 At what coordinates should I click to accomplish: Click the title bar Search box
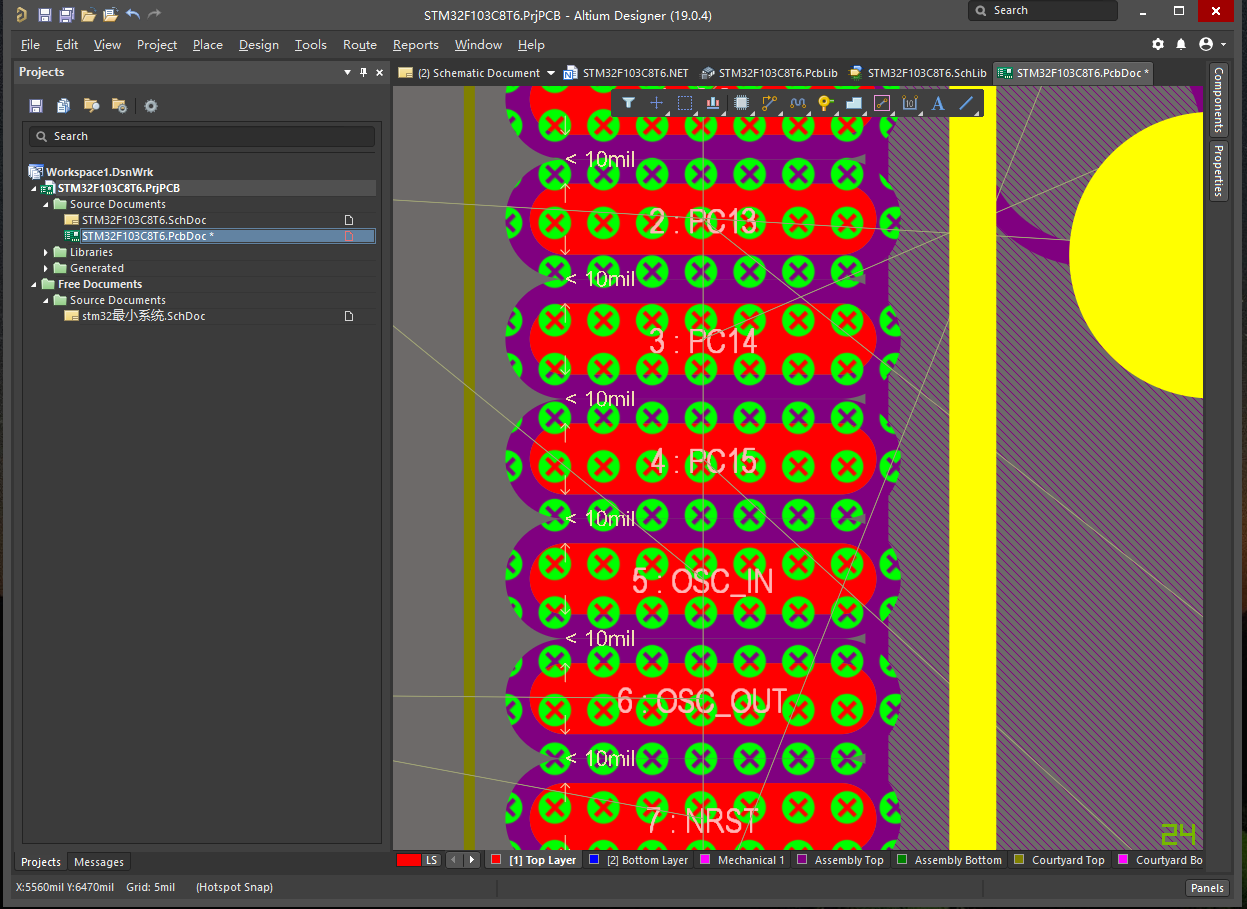pos(1042,11)
